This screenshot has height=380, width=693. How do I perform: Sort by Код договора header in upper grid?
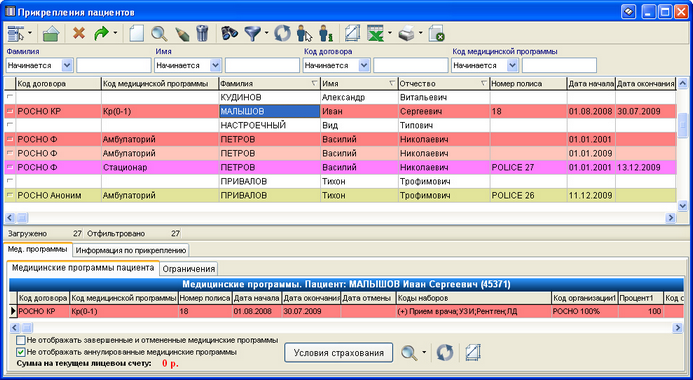(x=58, y=84)
